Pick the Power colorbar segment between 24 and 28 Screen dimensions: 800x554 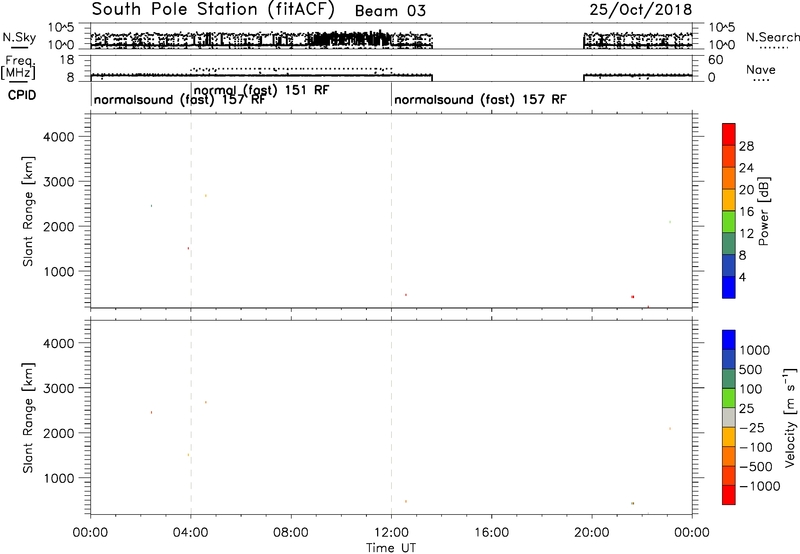point(729,156)
